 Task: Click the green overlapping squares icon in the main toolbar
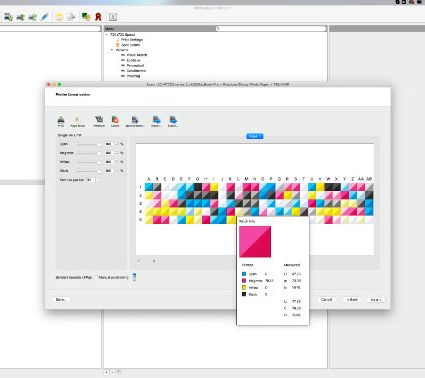pyautogui.click(x=86, y=17)
